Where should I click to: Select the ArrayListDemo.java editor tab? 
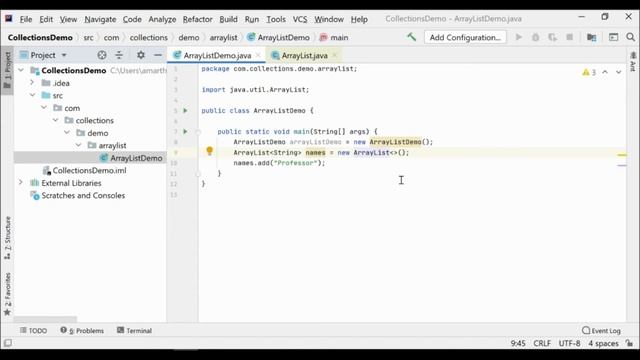pyautogui.click(x=217, y=55)
